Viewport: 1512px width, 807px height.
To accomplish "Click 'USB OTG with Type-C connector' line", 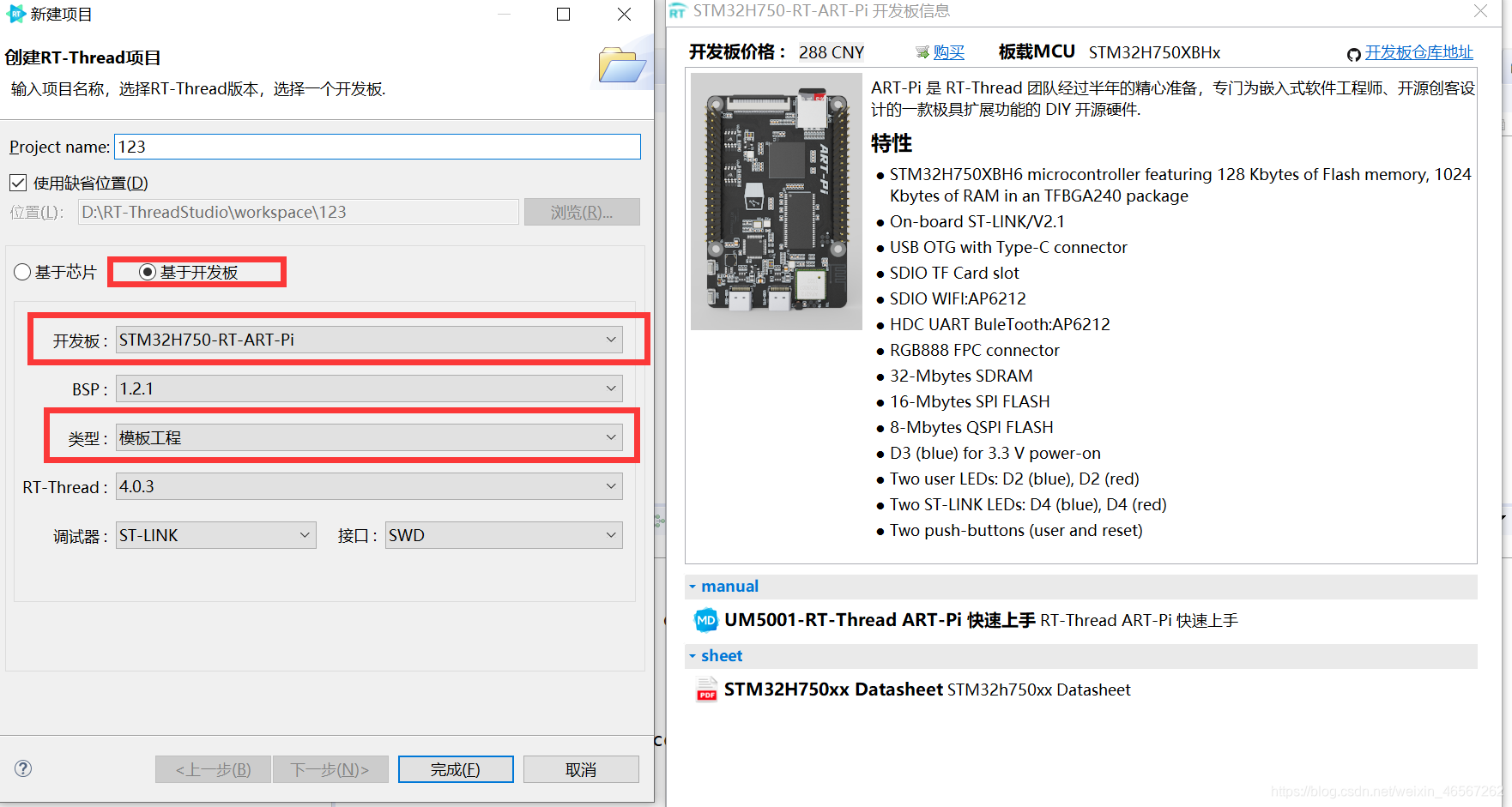I will click(x=1008, y=247).
